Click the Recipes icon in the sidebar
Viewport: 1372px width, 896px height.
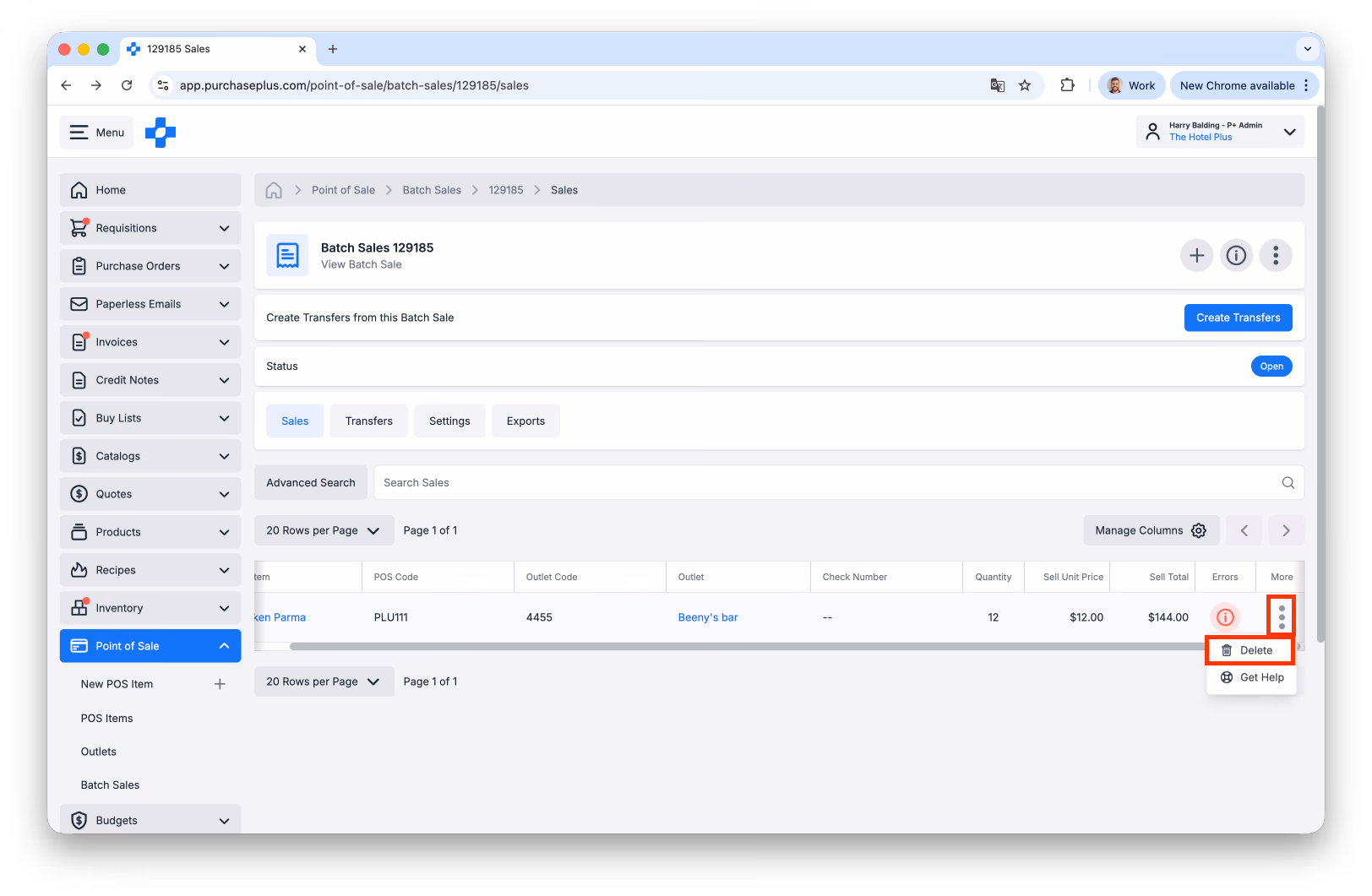coord(79,570)
